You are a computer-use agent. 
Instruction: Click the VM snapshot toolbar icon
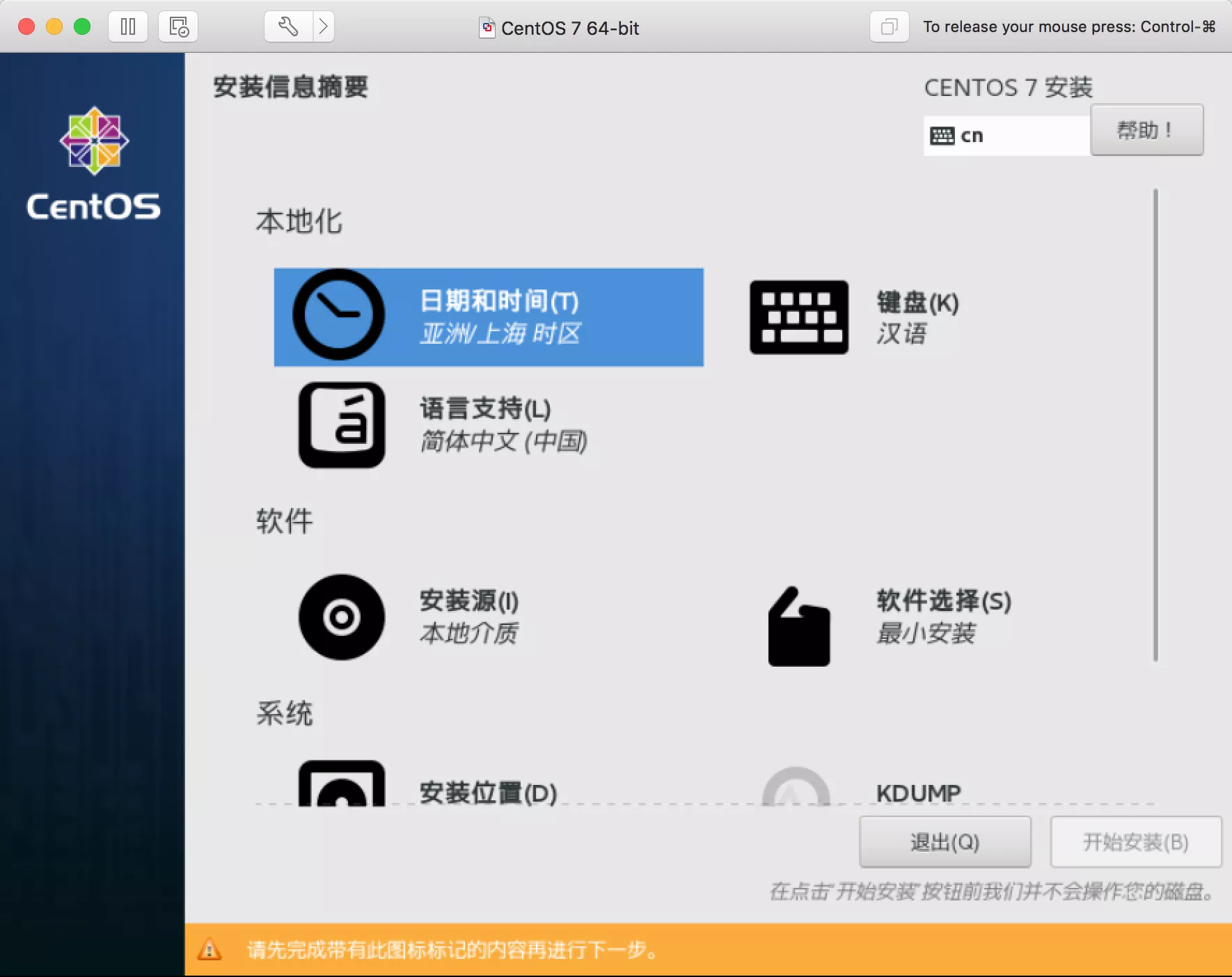click(178, 27)
